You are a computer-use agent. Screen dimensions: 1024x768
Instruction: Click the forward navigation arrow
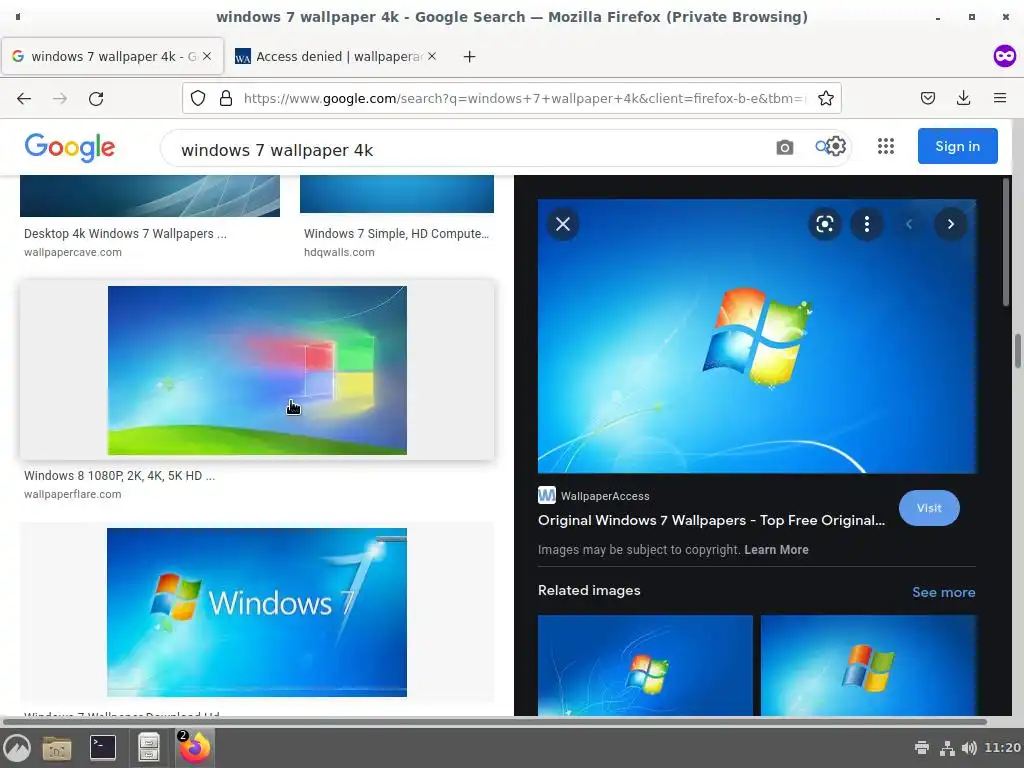(59, 99)
